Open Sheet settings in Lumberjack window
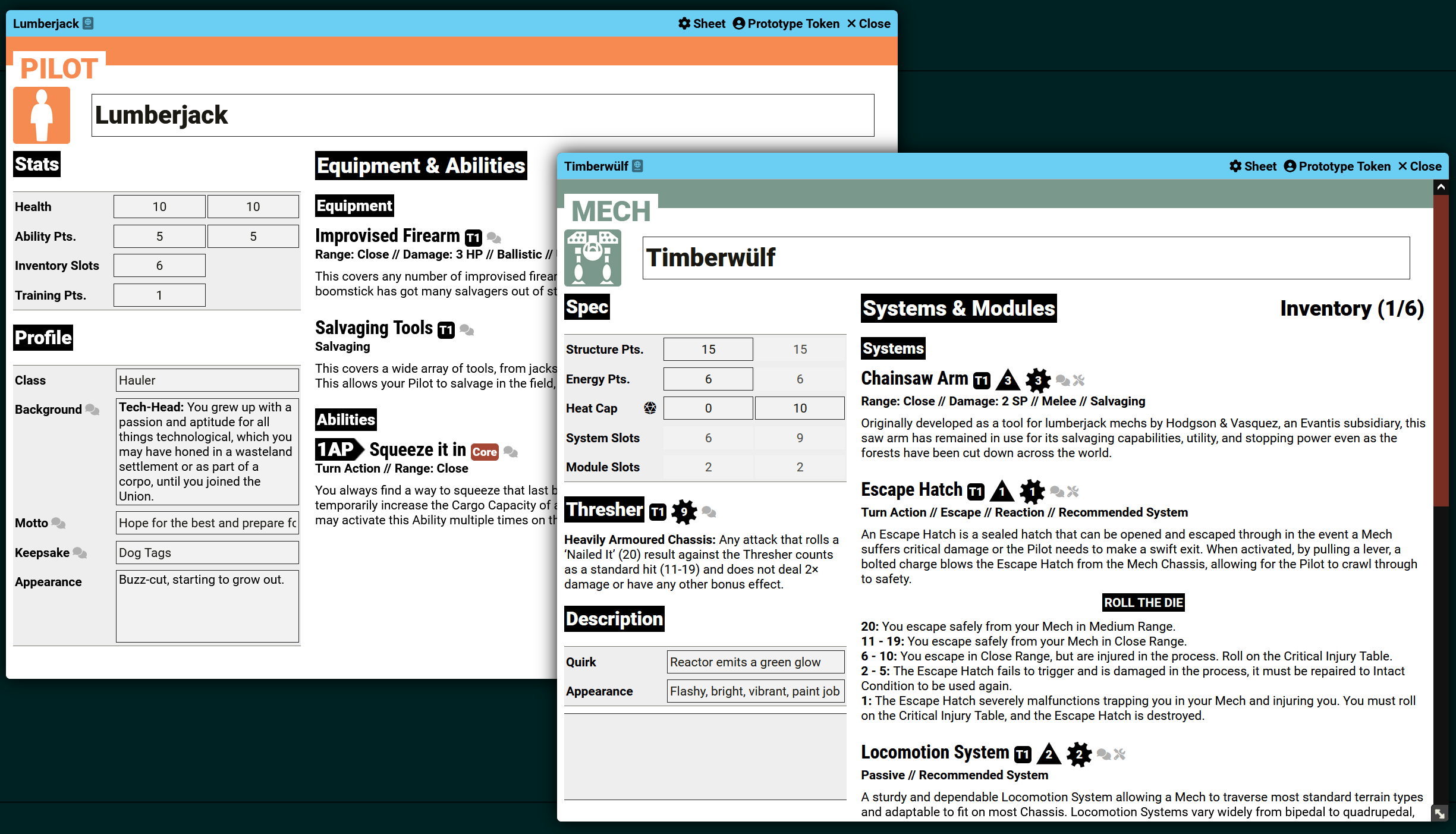This screenshot has height=834, width=1456. coord(702,24)
